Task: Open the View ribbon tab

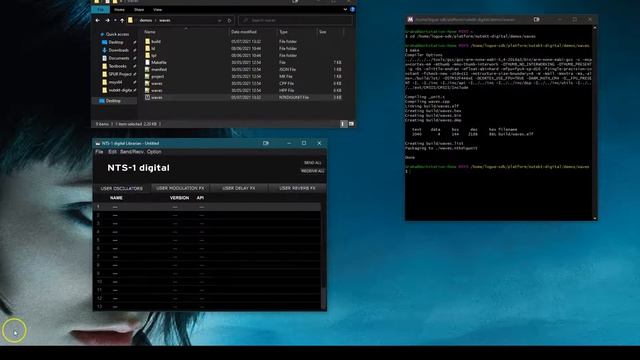Action: pos(157,9)
